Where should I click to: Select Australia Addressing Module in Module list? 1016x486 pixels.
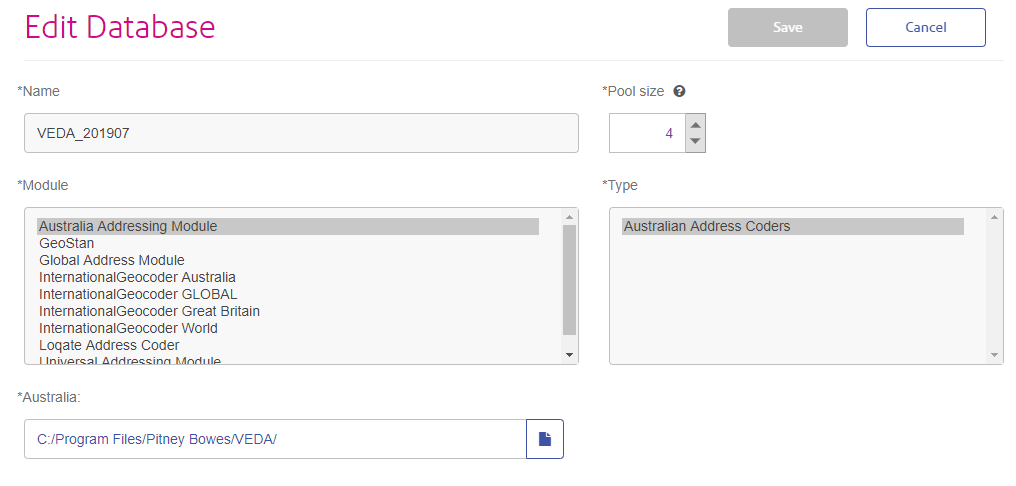tap(288, 226)
